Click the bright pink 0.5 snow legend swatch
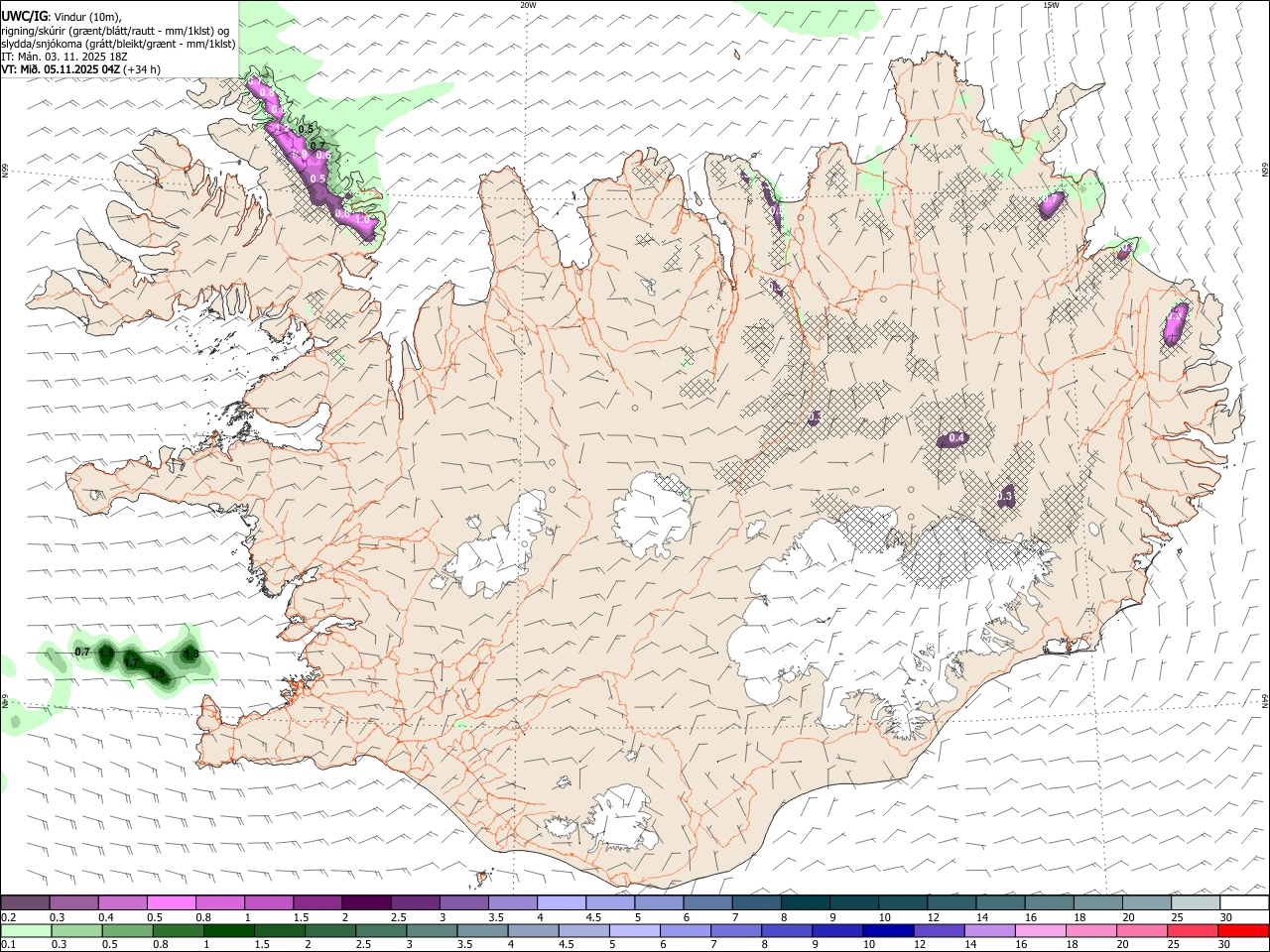The image size is (1270, 952). pos(171,903)
